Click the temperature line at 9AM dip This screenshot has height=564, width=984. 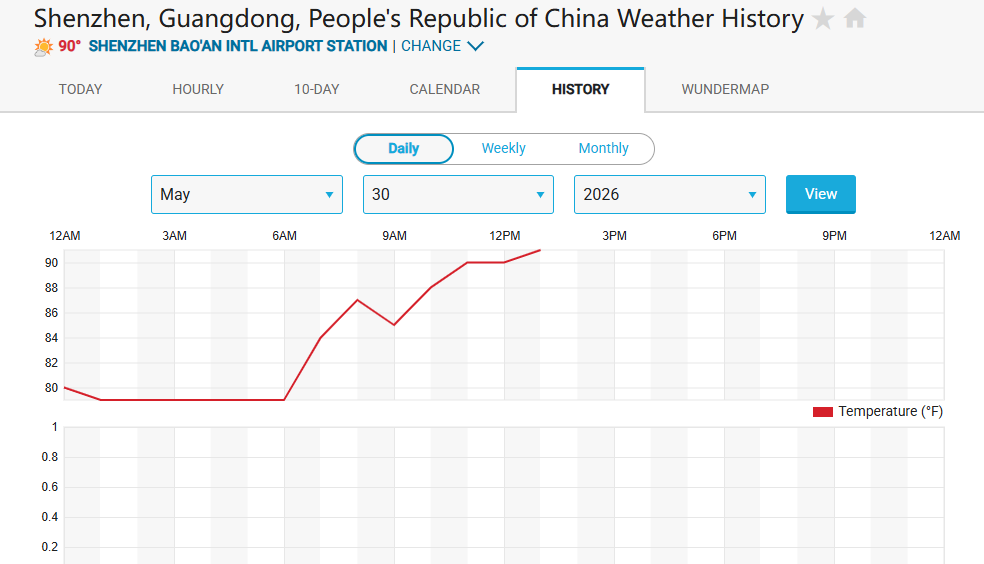[394, 324]
